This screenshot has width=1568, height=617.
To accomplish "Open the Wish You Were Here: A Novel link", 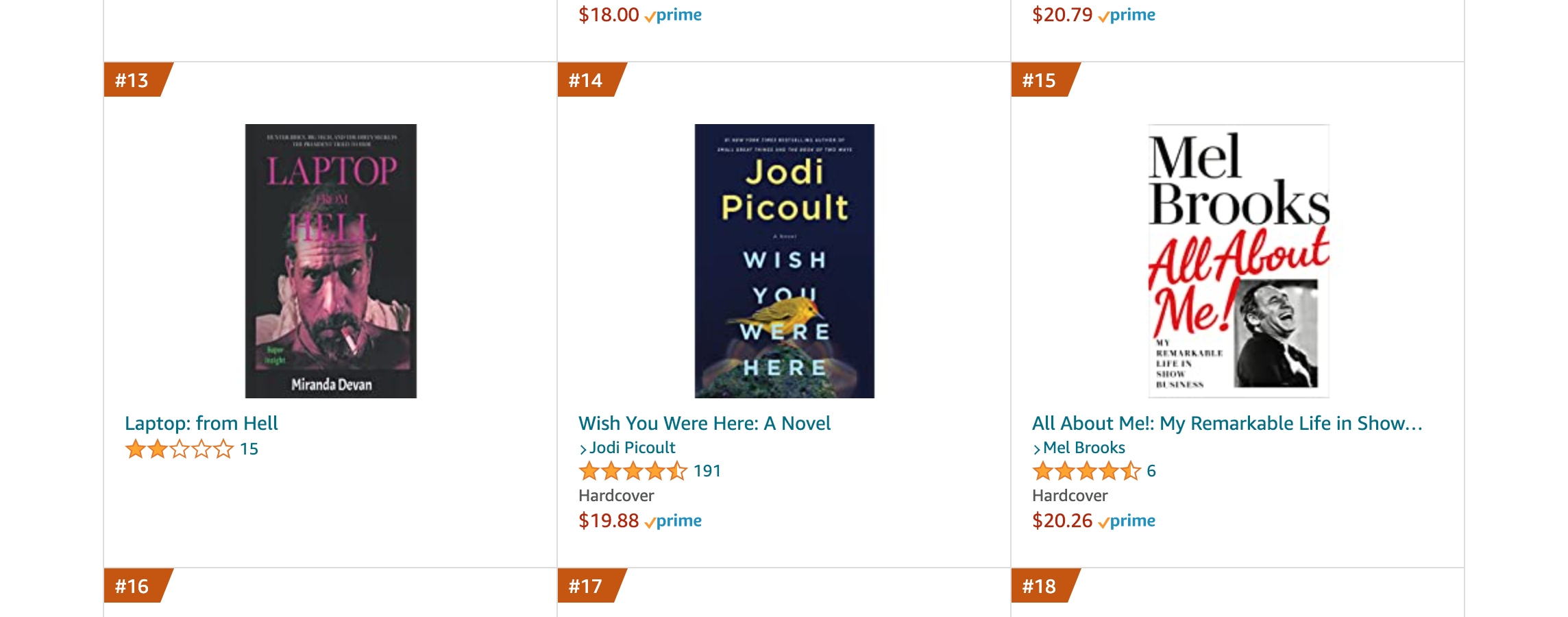I will 704,424.
